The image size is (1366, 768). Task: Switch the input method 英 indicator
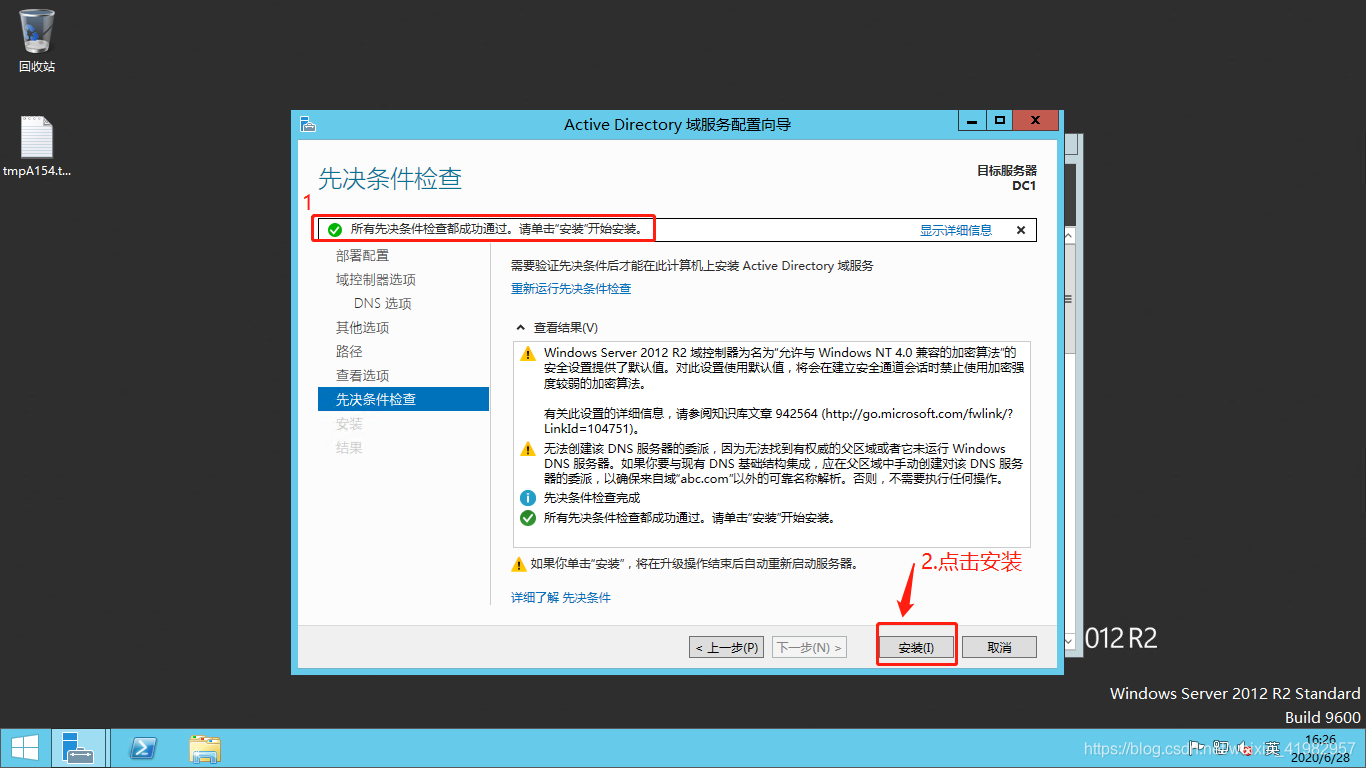coord(1270,748)
